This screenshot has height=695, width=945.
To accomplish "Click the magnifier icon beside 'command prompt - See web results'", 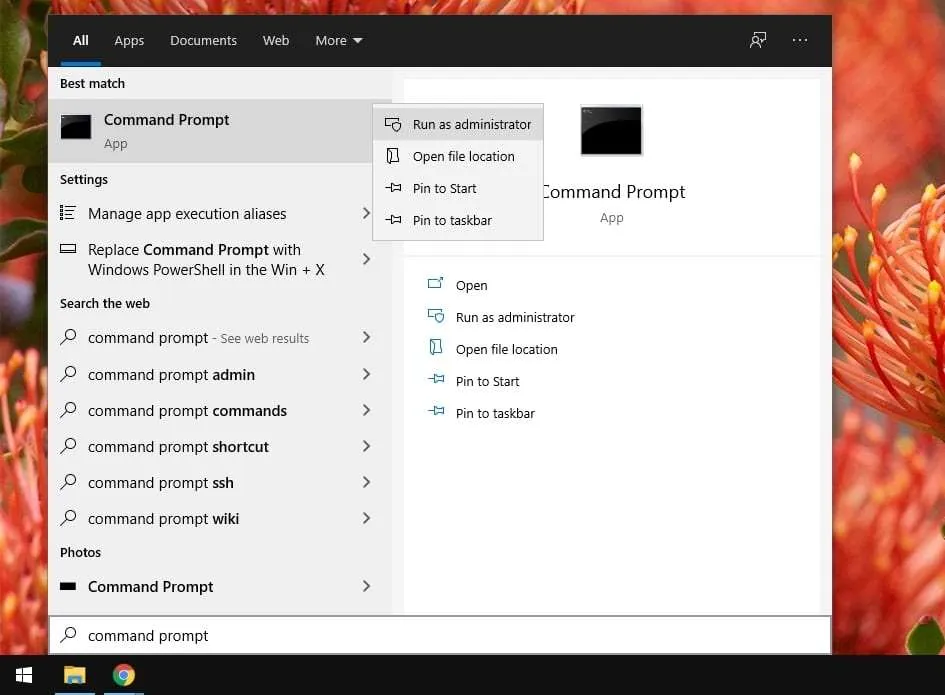I will [x=69, y=336].
